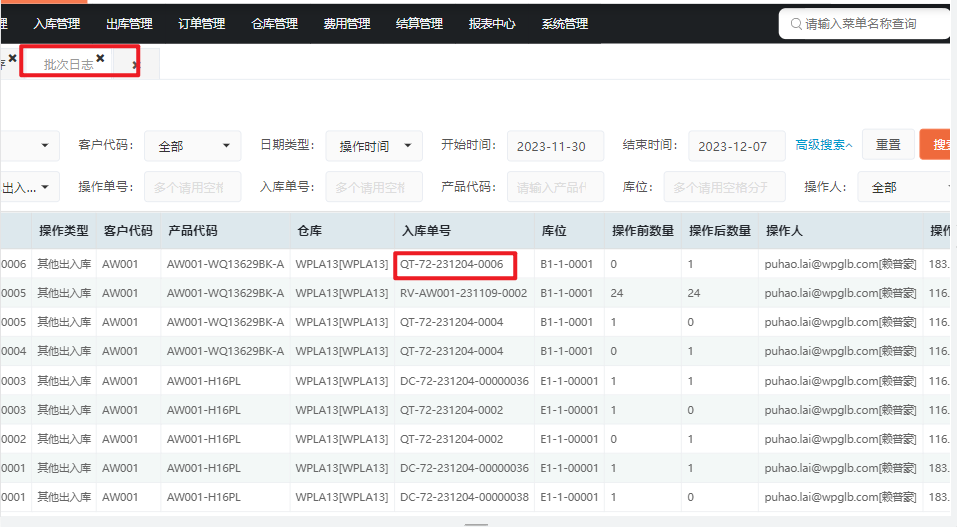Open the 入库管理 menu
The width and height of the screenshot is (957, 527).
(57, 24)
